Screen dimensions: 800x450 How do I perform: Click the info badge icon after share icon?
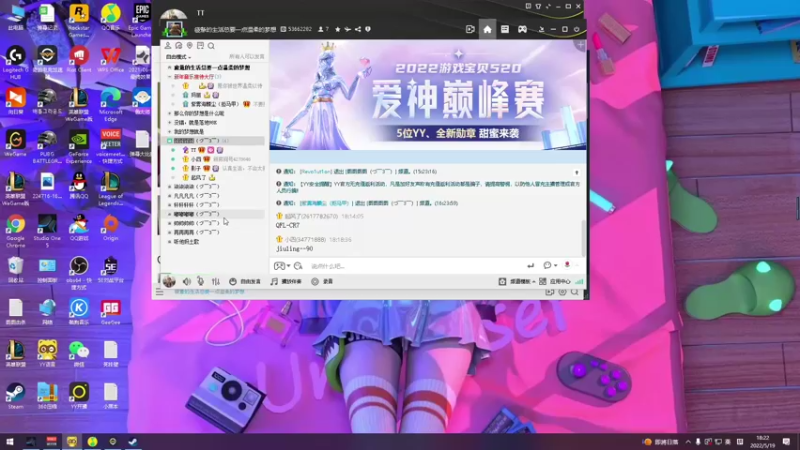click(x=368, y=30)
